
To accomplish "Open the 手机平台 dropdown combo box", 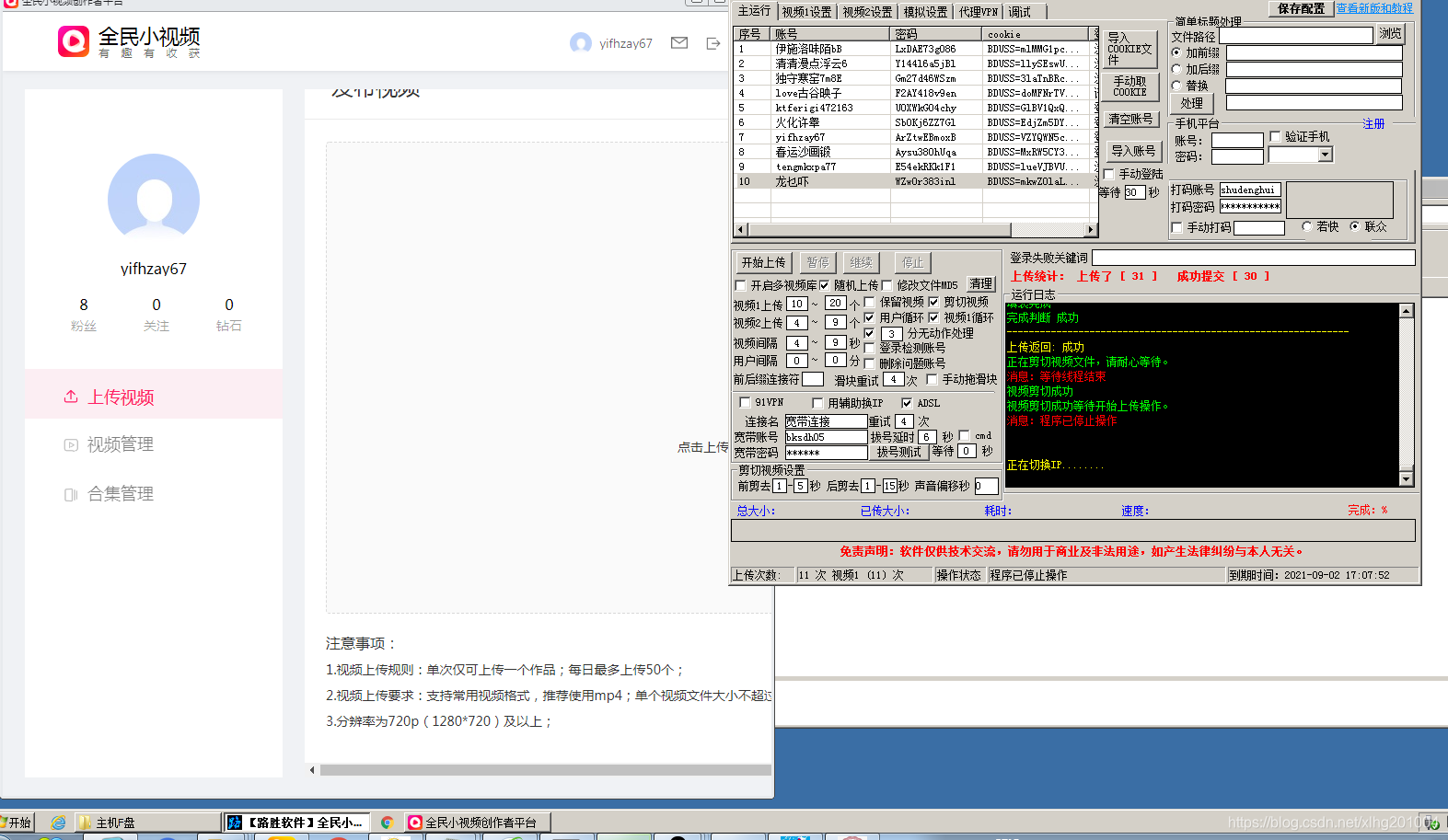I will coord(1326,155).
